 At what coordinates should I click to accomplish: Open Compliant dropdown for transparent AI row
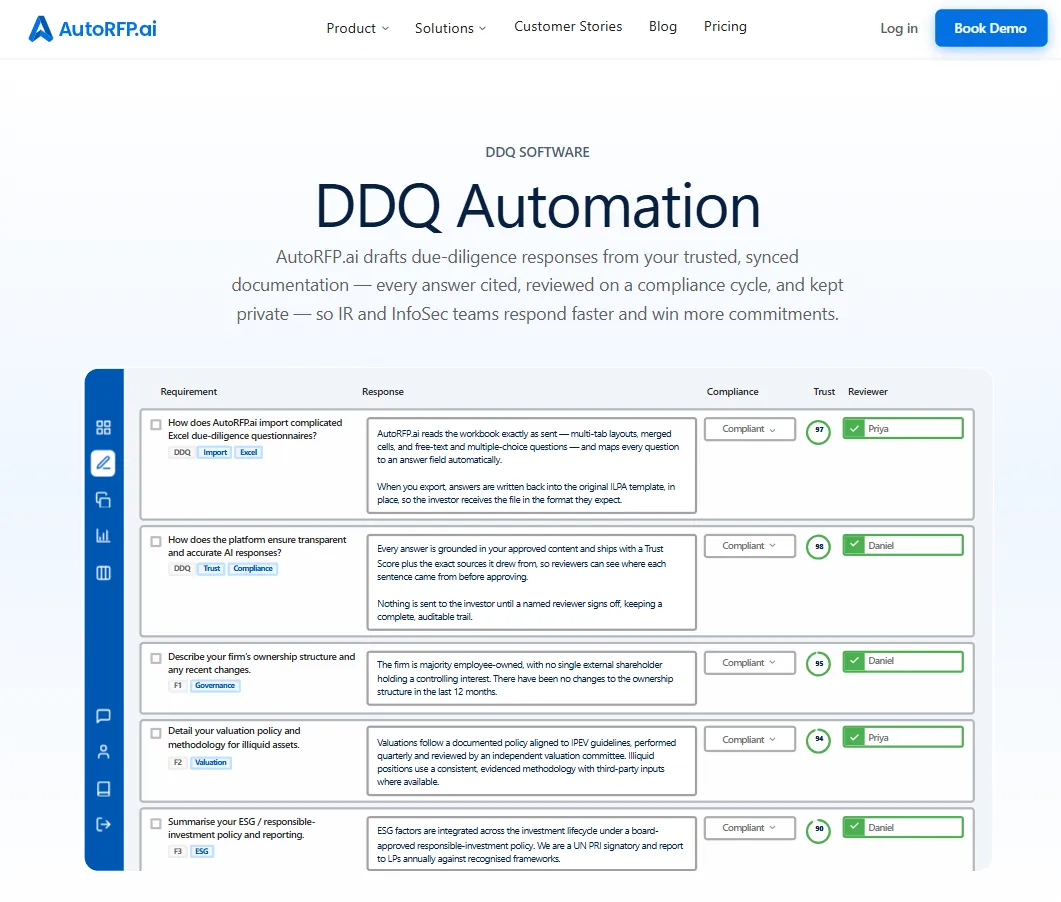(750, 546)
